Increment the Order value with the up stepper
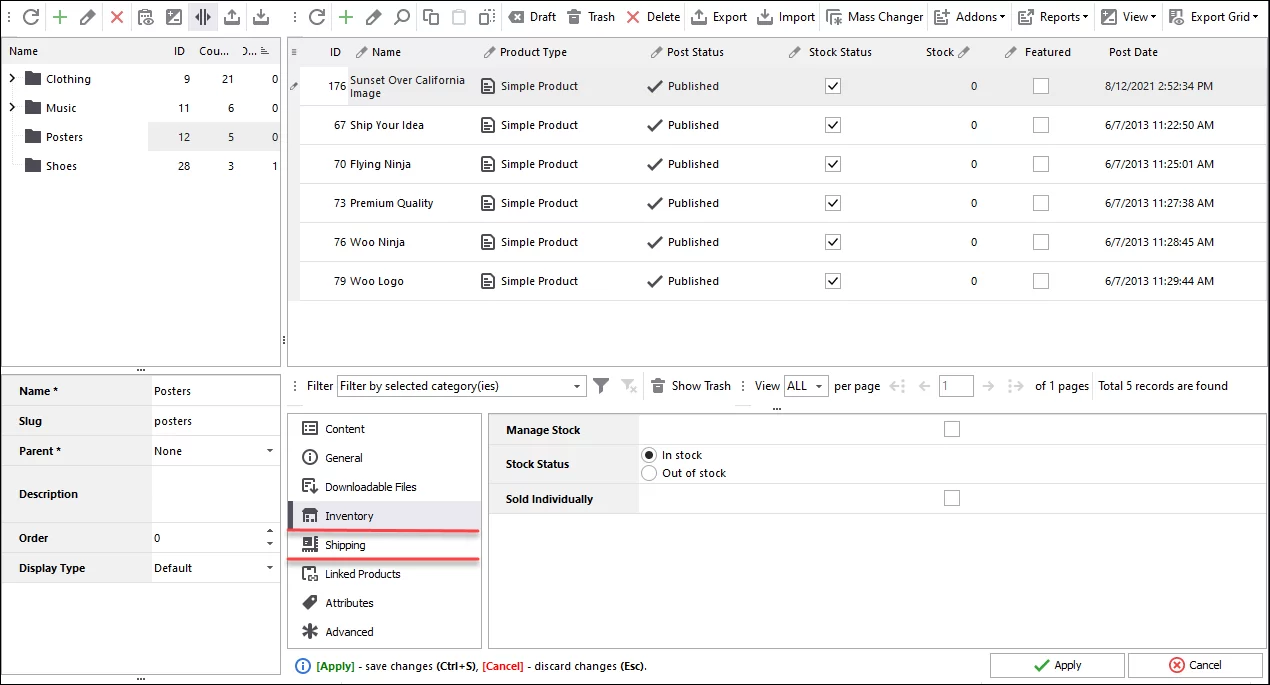The image size is (1270, 685). tap(268, 532)
